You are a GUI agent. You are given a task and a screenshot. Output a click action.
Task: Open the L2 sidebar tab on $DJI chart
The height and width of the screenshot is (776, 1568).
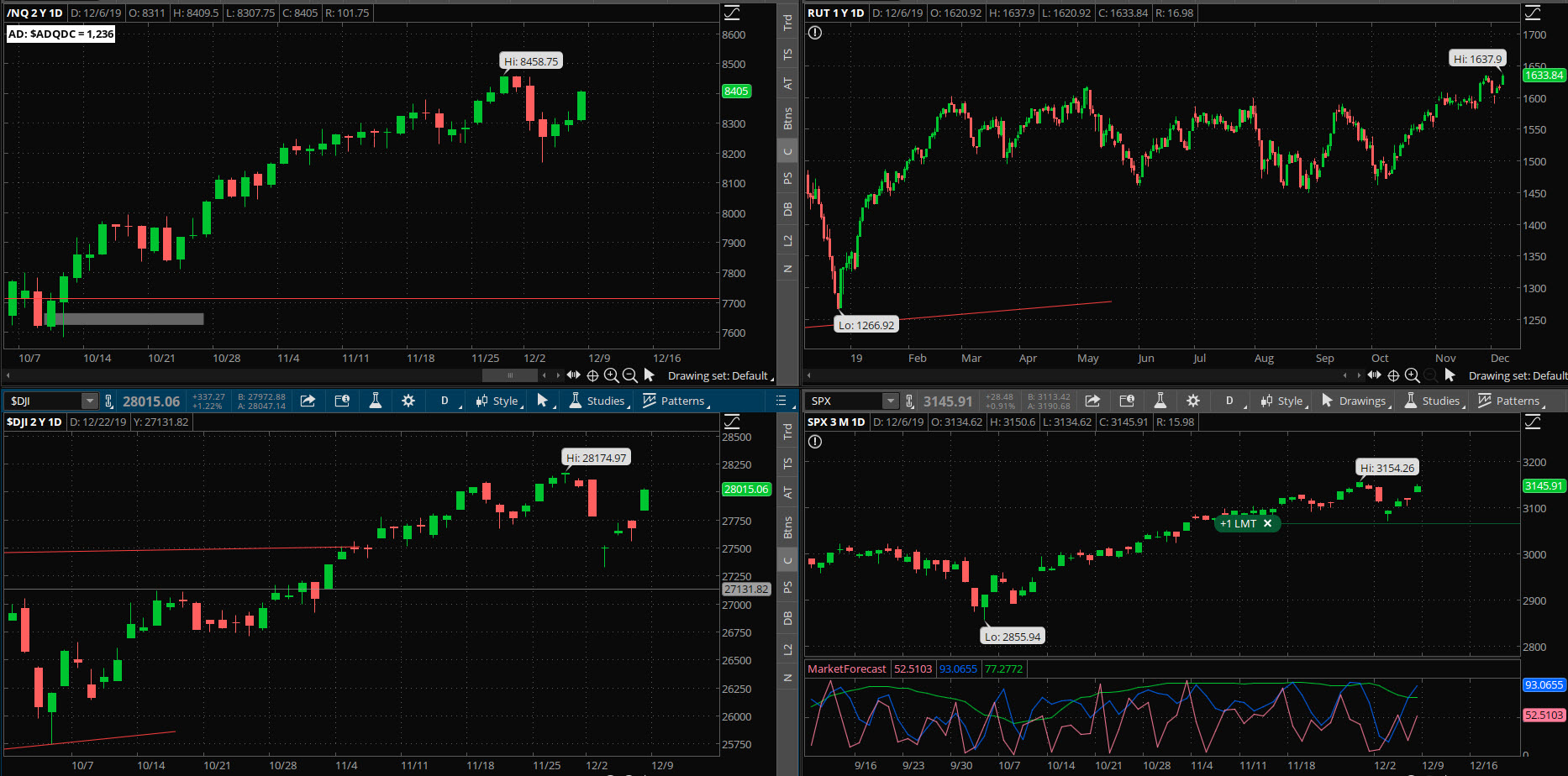click(787, 649)
